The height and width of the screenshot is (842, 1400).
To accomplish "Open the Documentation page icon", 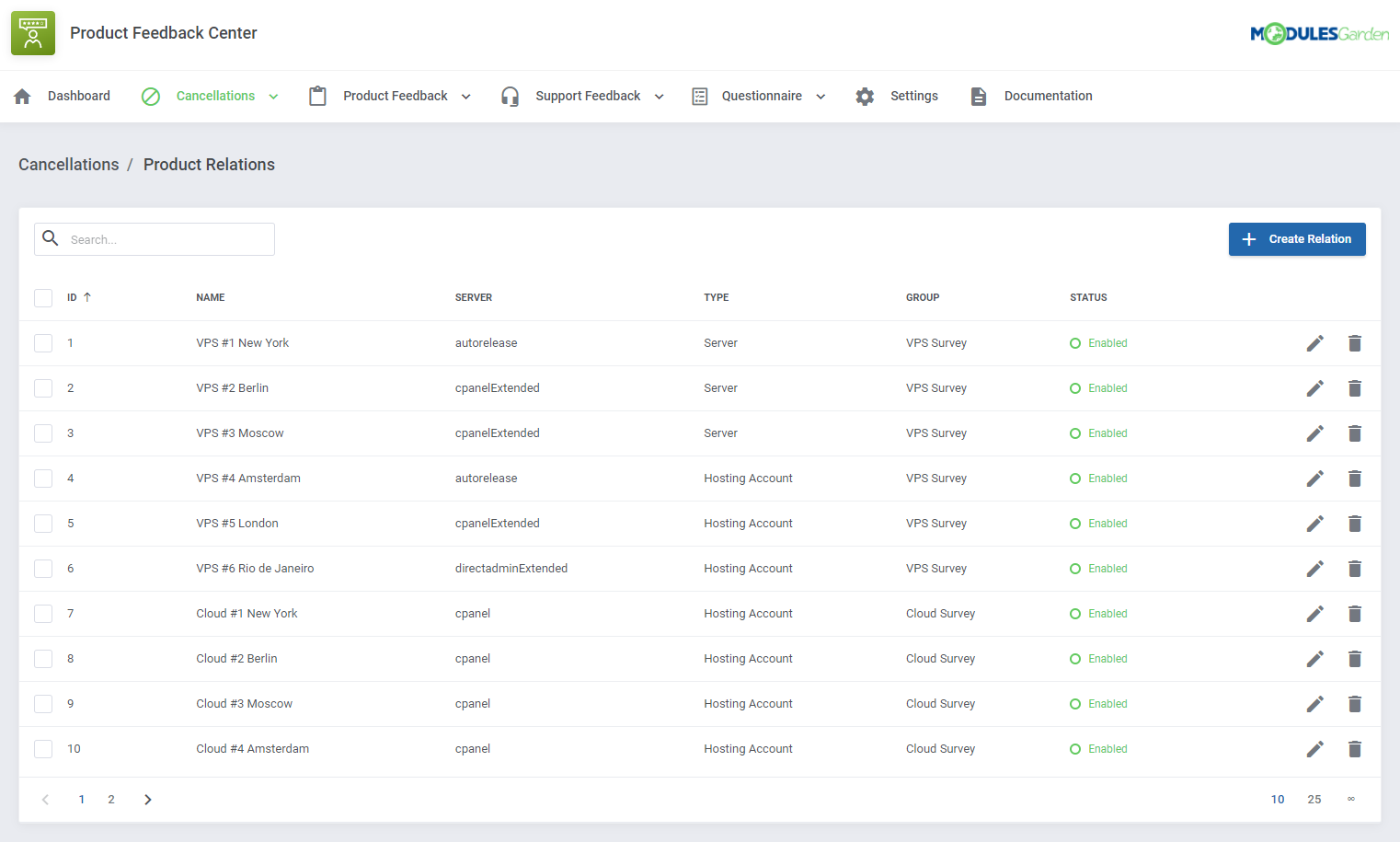I will click(978, 95).
